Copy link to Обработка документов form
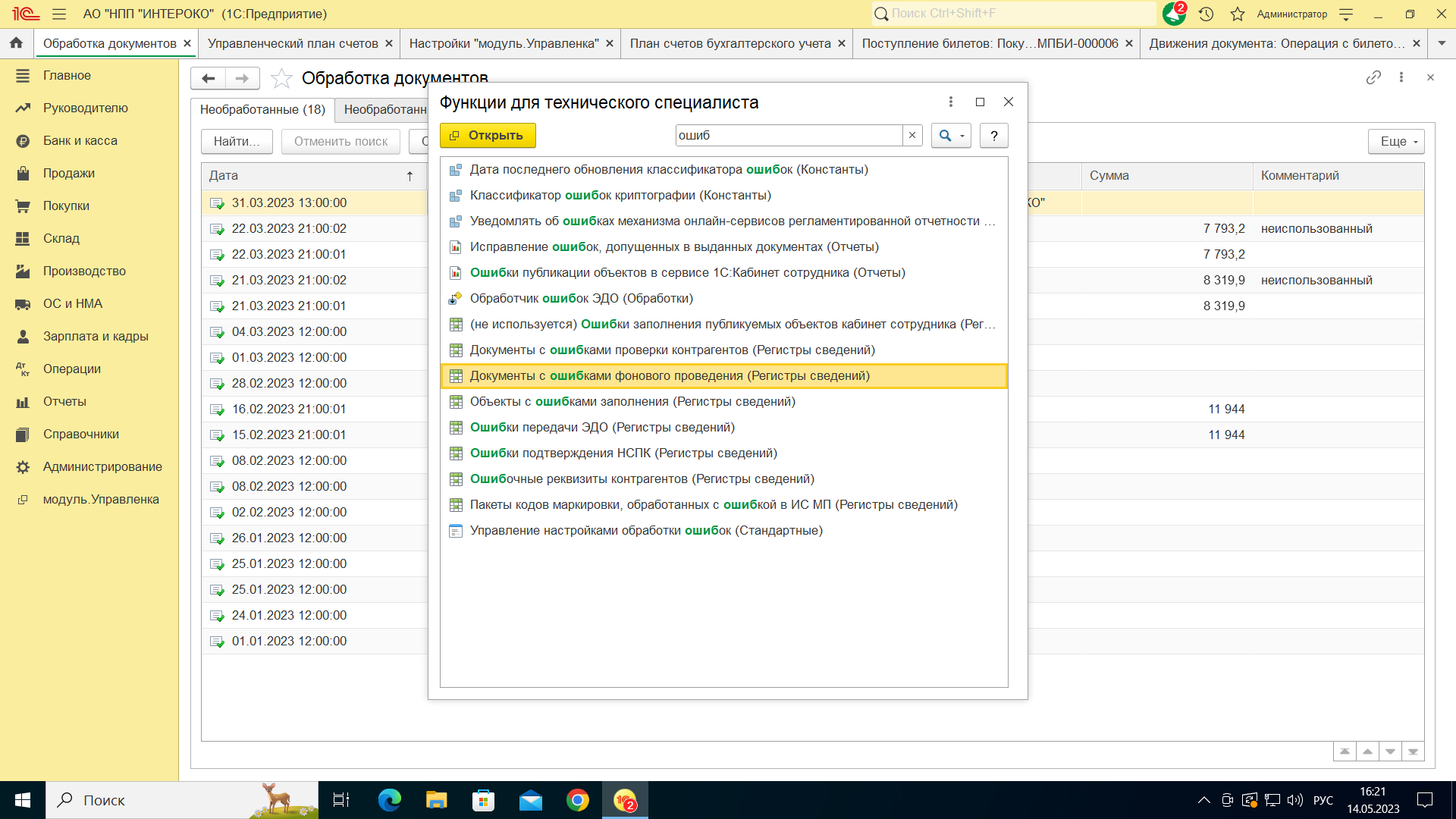The width and height of the screenshot is (1456, 819). [x=1373, y=77]
